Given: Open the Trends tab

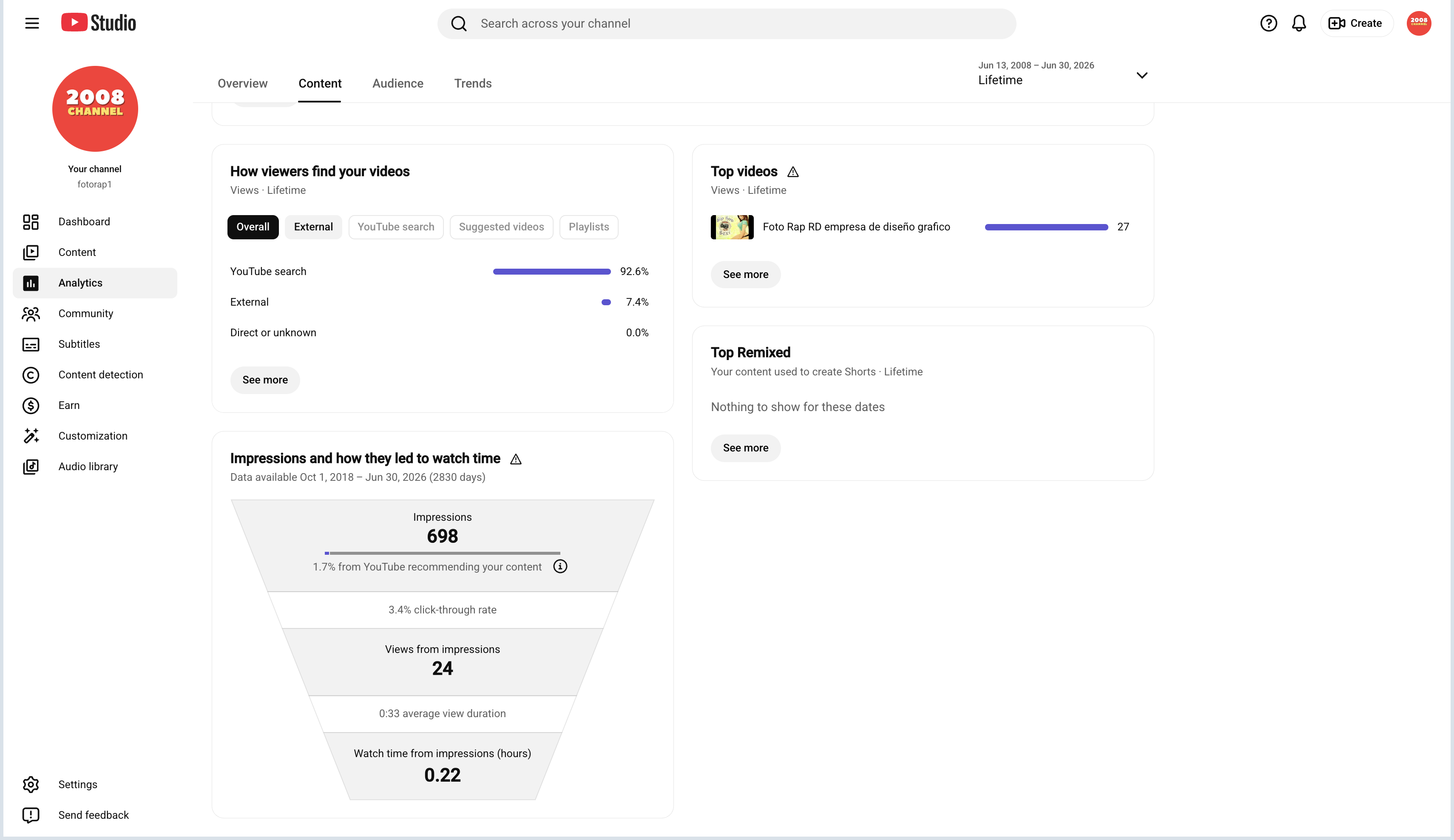Looking at the screenshot, I should point(473,83).
